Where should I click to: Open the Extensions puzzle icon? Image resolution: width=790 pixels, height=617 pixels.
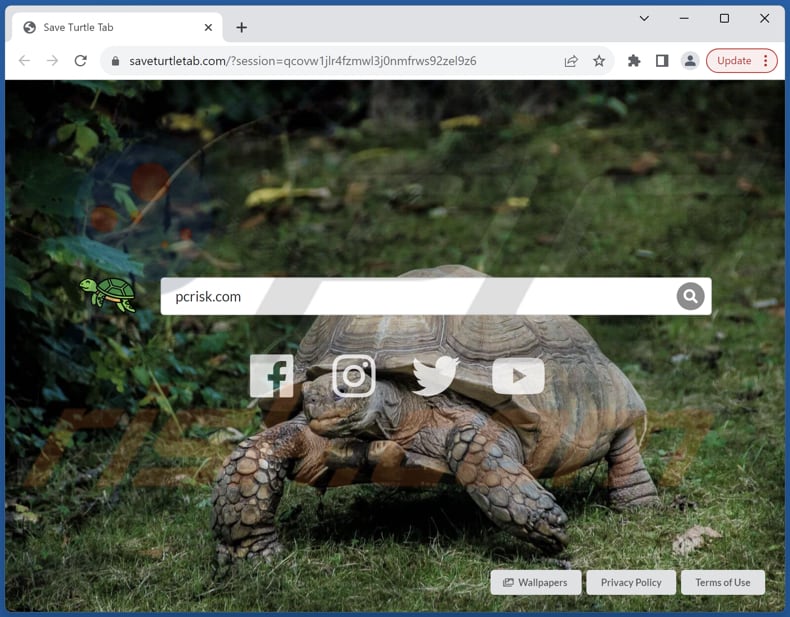click(x=634, y=61)
